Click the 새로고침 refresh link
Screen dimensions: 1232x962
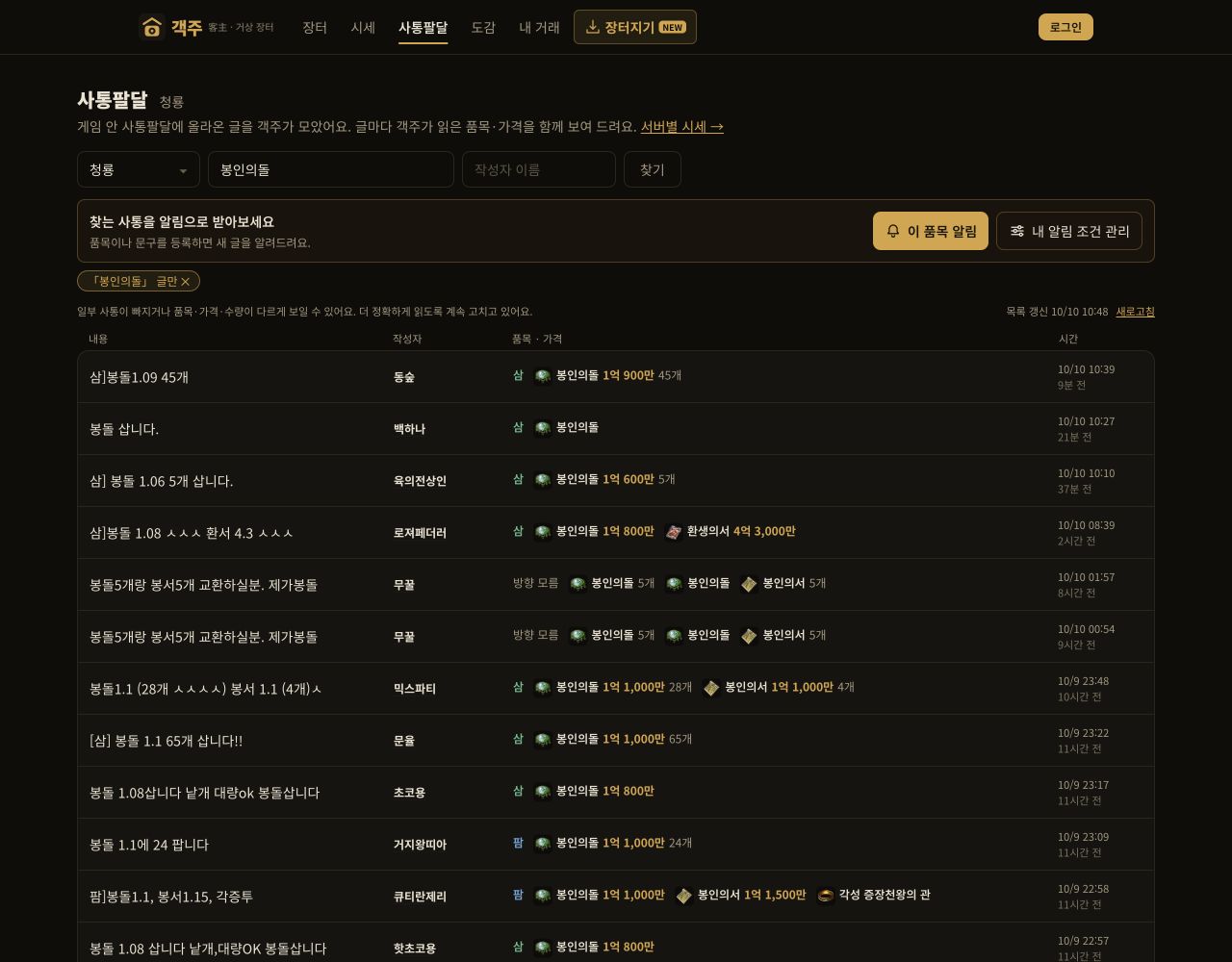click(1135, 311)
